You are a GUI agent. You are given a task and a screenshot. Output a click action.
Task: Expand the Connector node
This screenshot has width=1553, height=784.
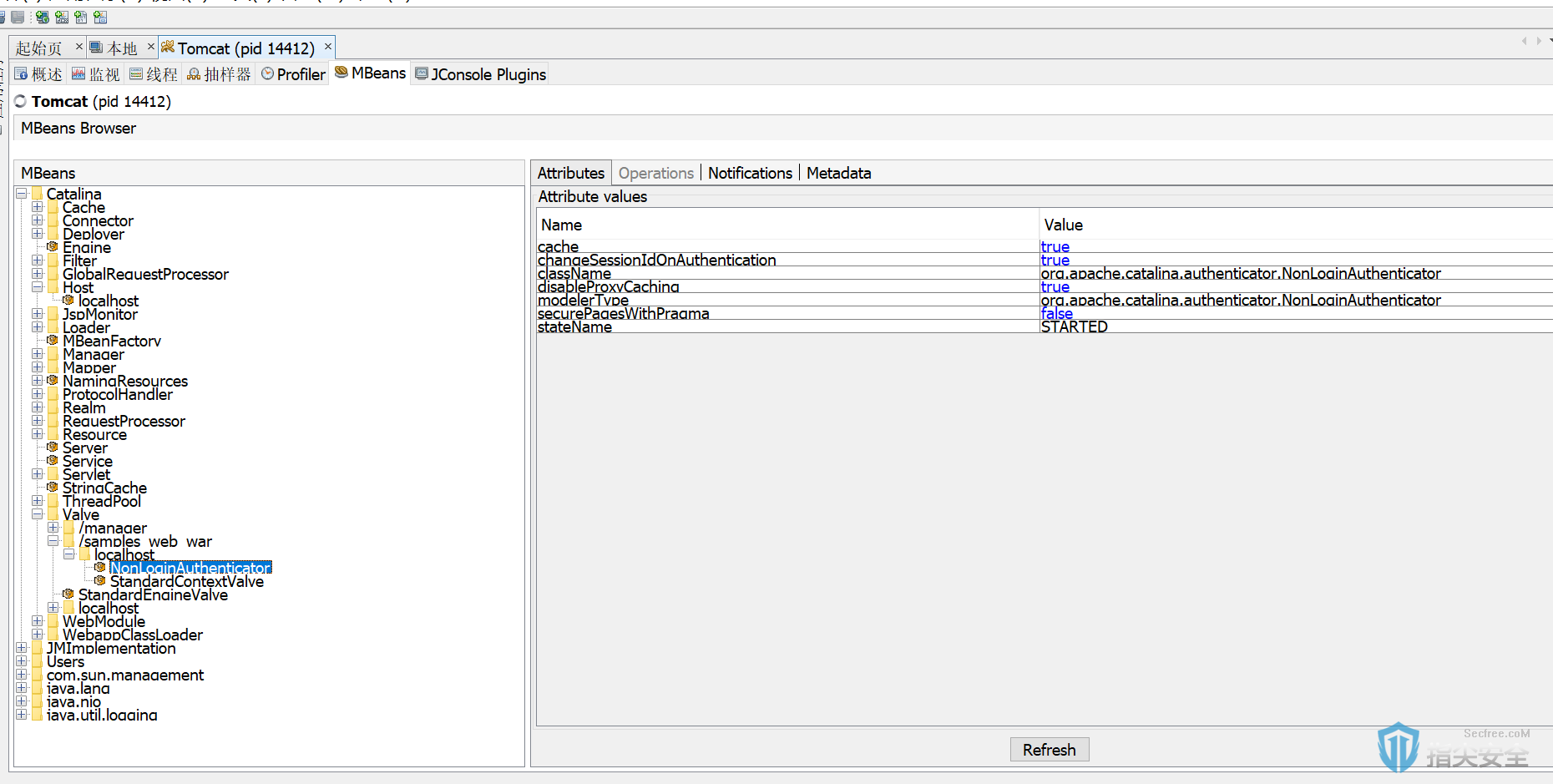point(38,220)
